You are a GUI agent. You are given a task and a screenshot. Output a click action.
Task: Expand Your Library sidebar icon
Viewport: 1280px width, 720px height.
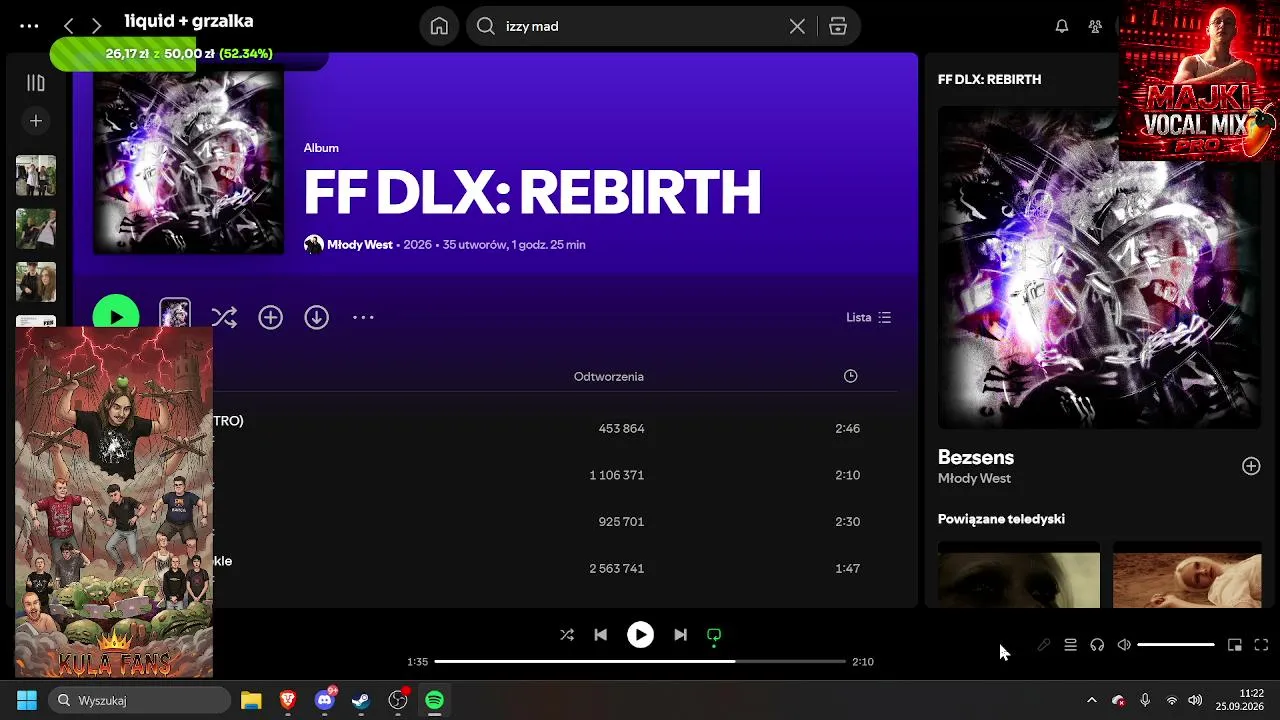click(x=36, y=83)
